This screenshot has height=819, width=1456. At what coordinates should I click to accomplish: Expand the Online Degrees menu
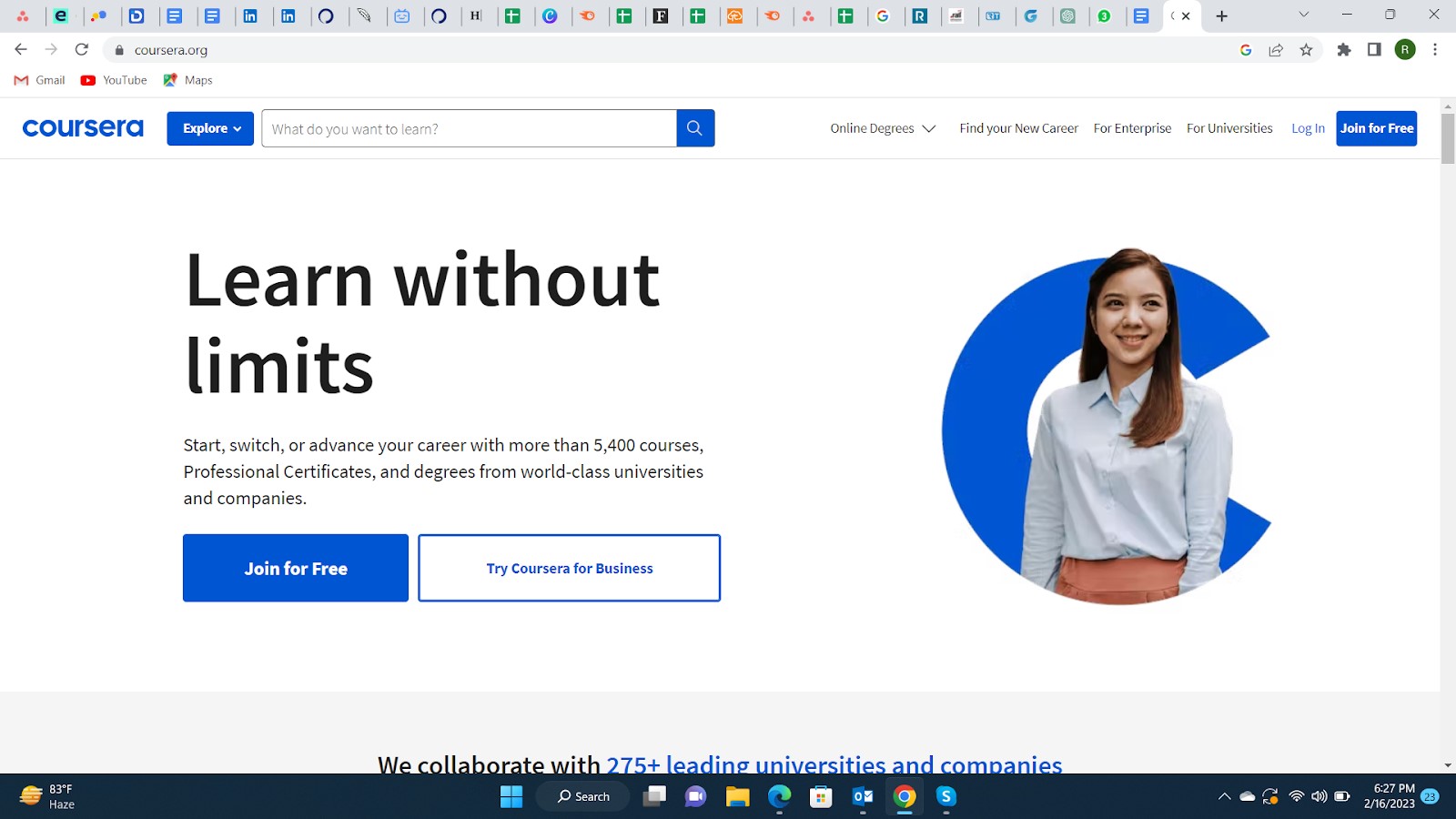point(882,128)
